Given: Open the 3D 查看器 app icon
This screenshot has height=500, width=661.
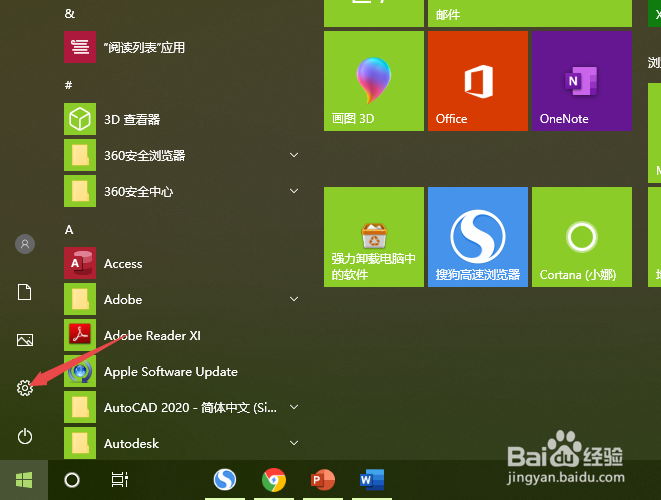Looking at the screenshot, I should [80, 119].
